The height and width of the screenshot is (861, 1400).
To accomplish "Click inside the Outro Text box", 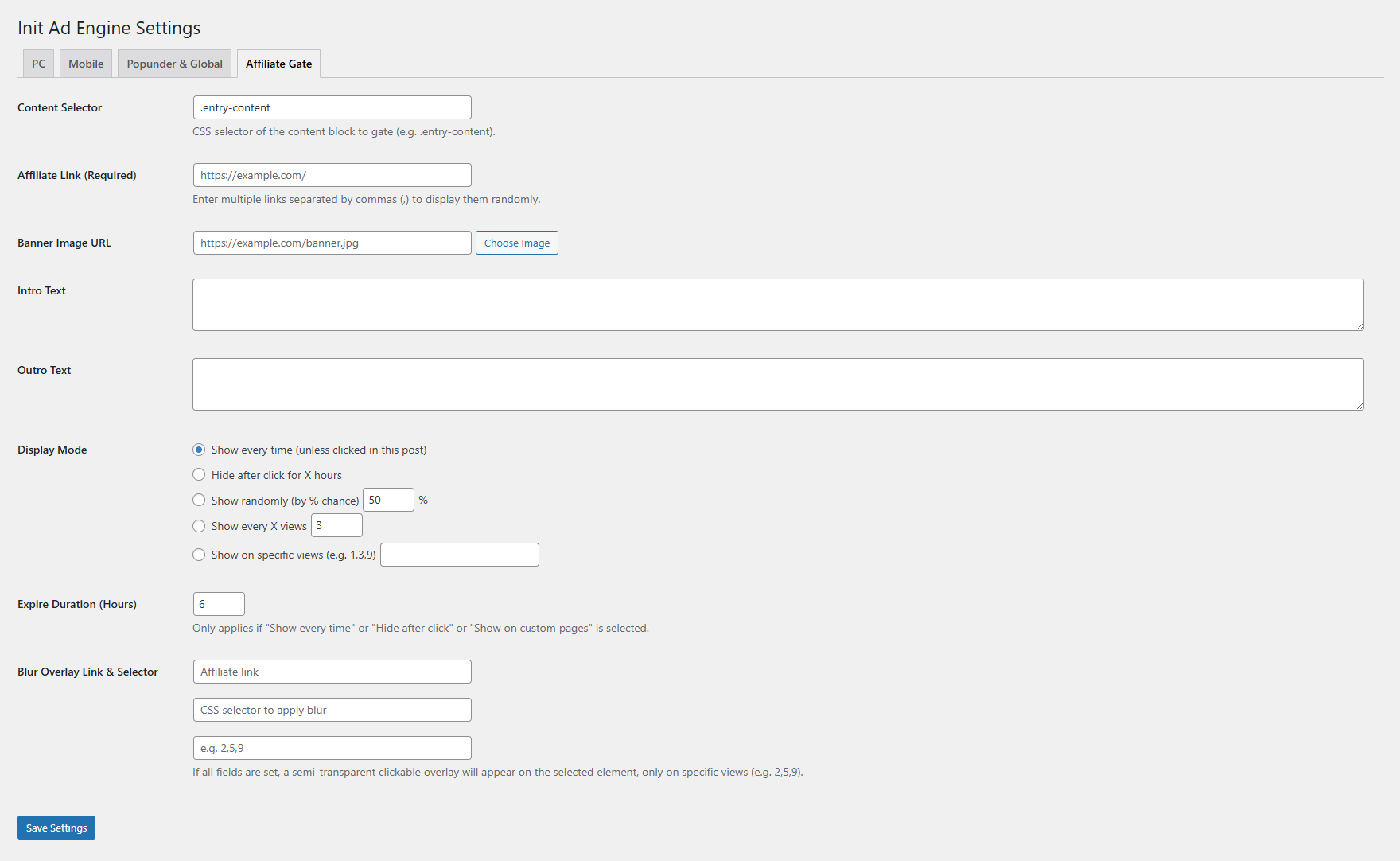I will click(x=778, y=384).
